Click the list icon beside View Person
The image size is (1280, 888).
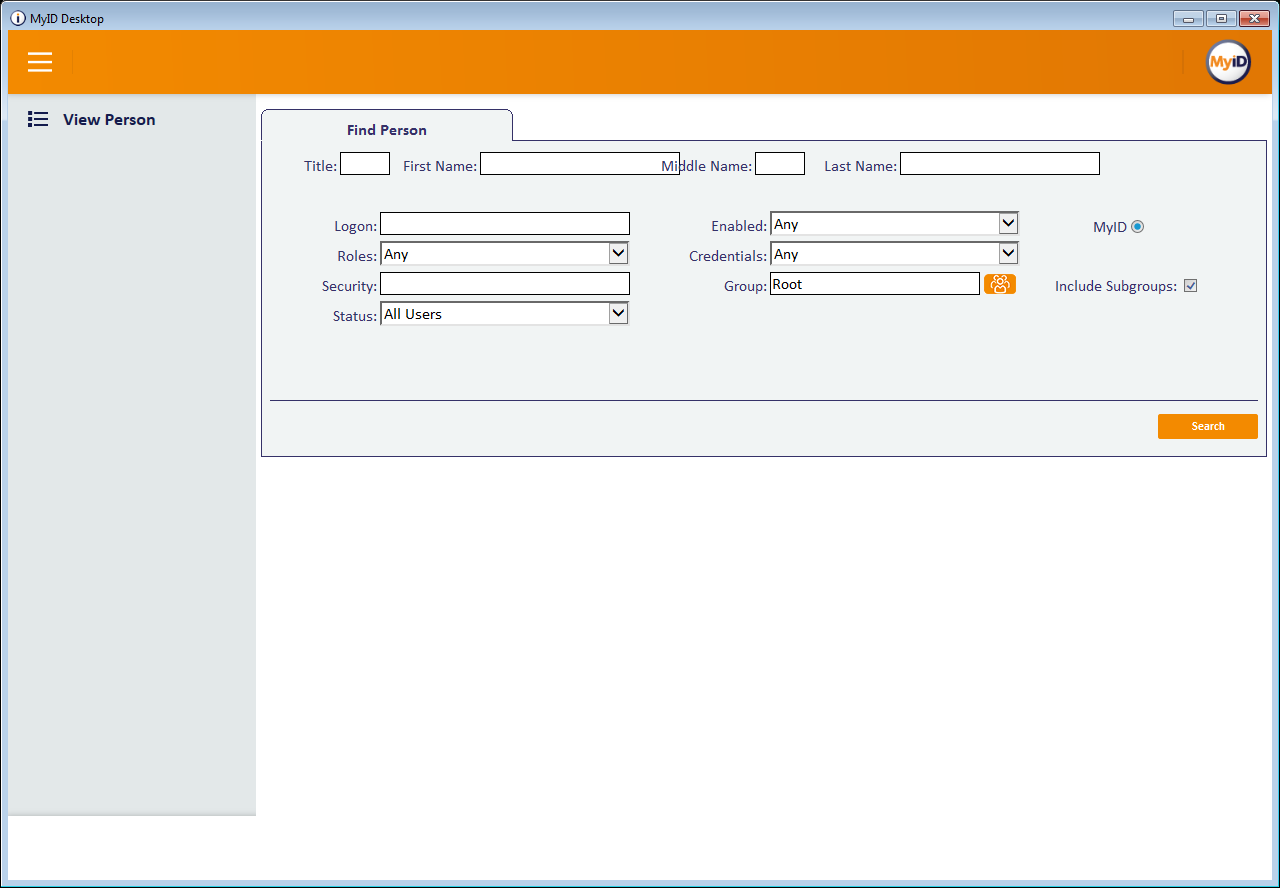(38, 119)
